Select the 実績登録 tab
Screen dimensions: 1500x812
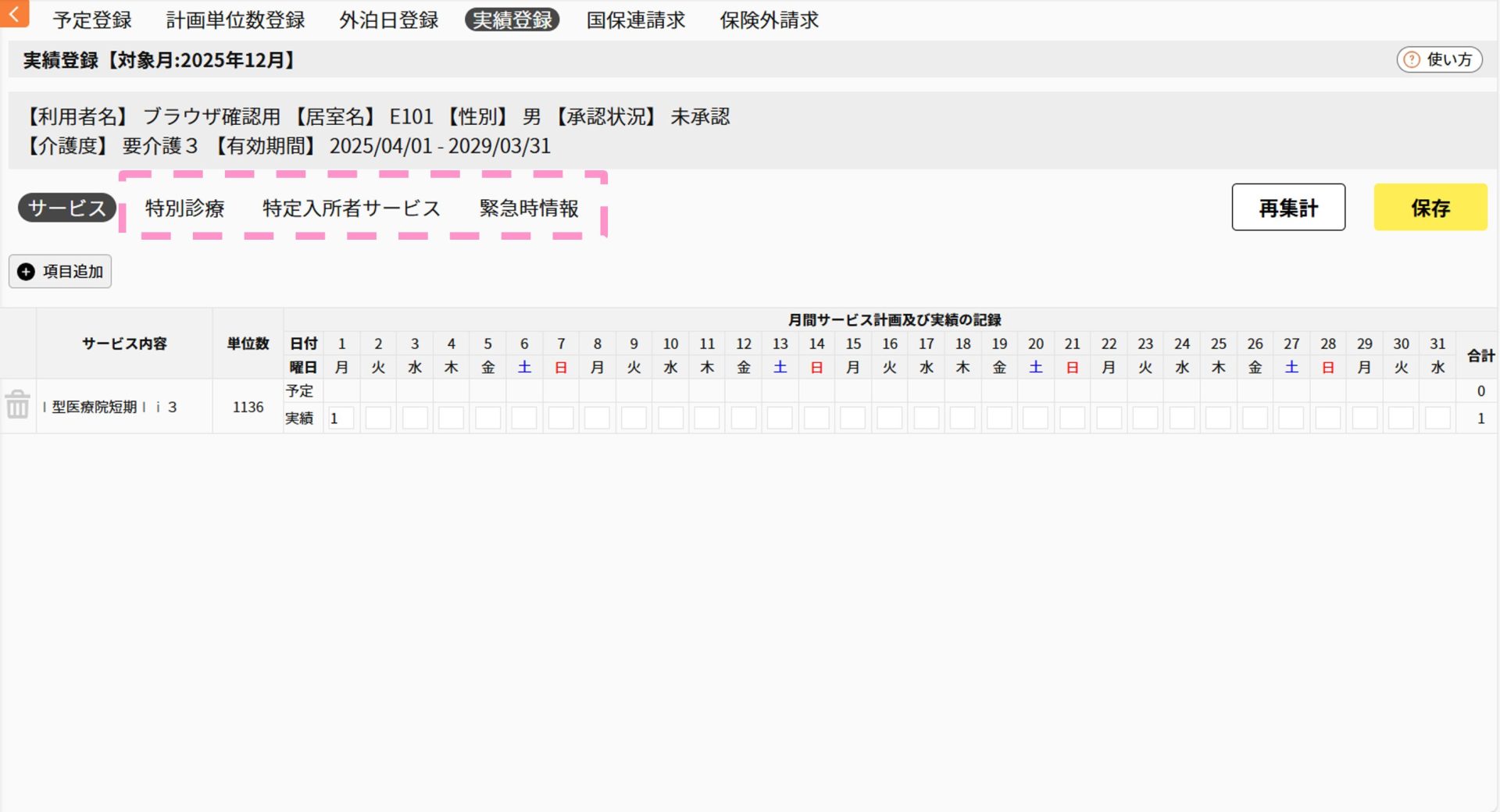click(512, 20)
